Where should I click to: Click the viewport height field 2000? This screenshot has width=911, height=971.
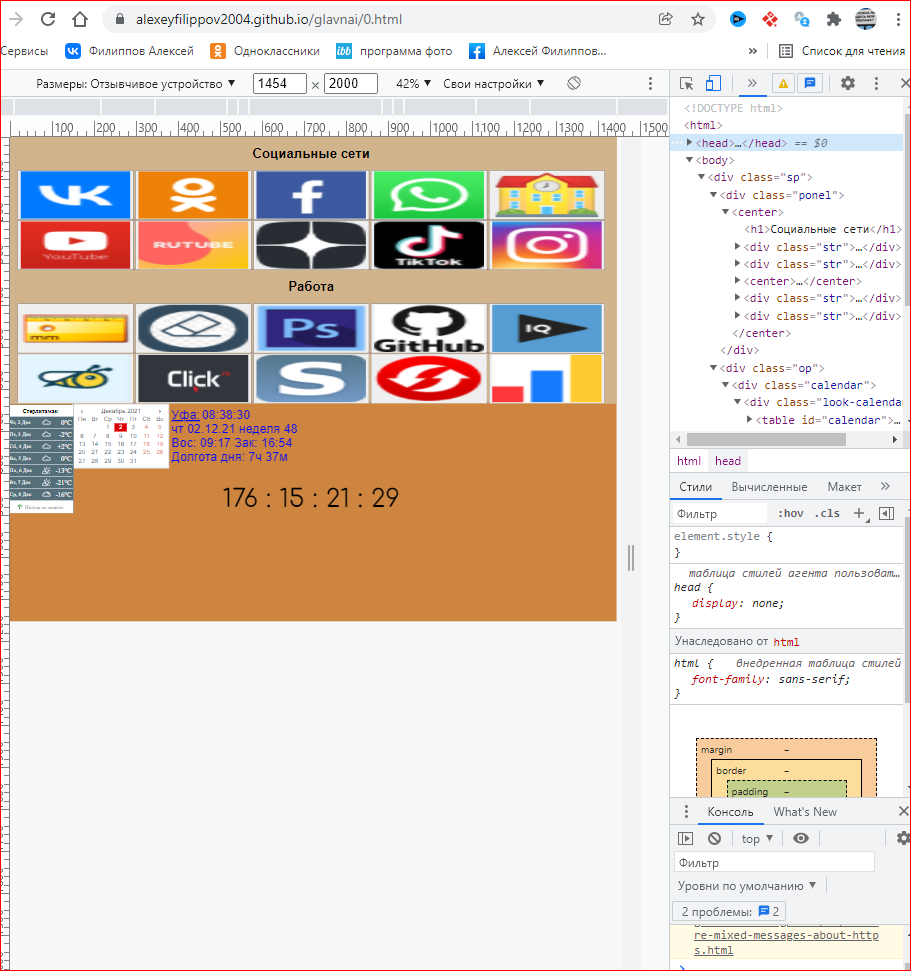click(x=351, y=84)
